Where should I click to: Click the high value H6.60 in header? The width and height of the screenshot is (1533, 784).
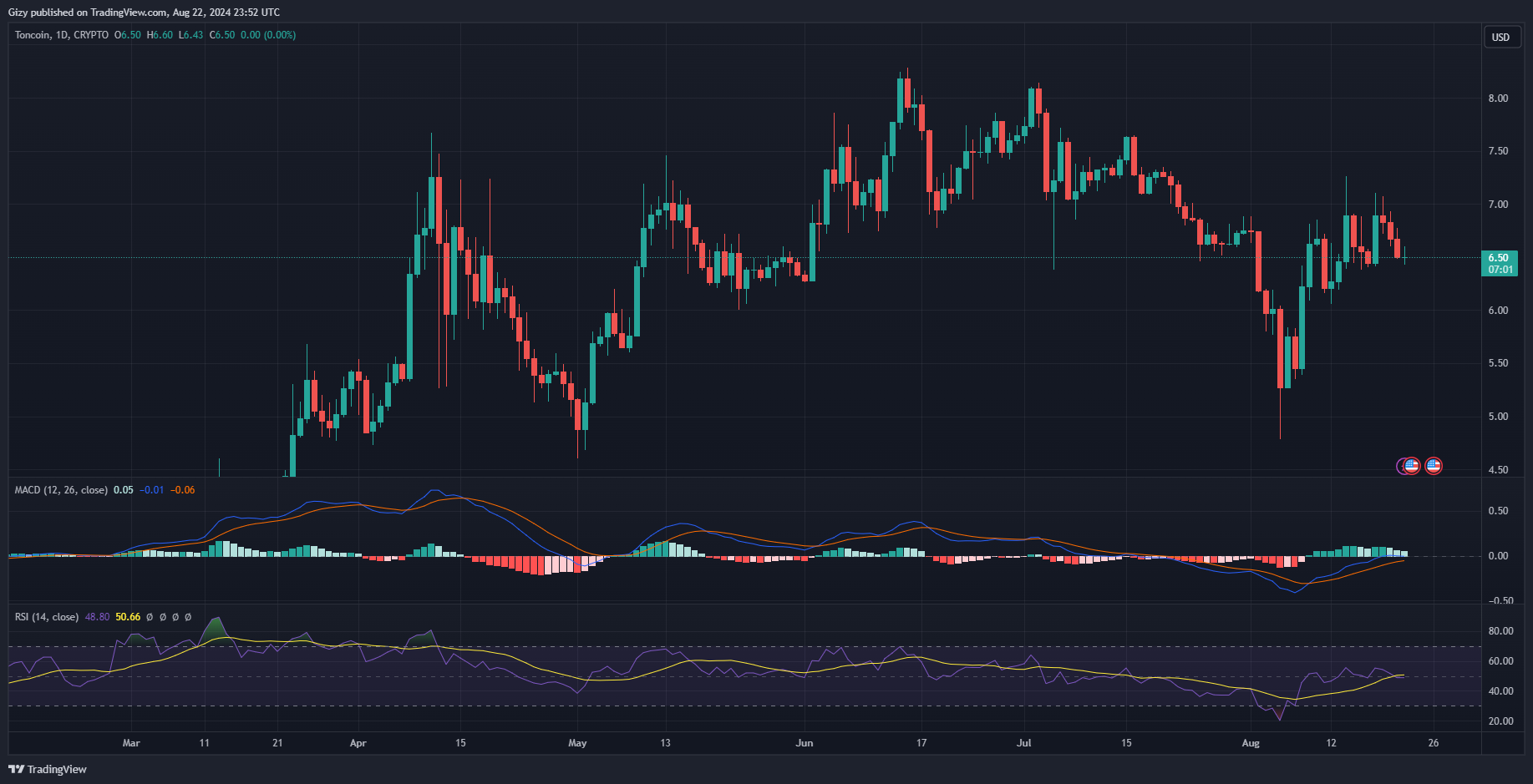pyautogui.click(x=160, y=35)
